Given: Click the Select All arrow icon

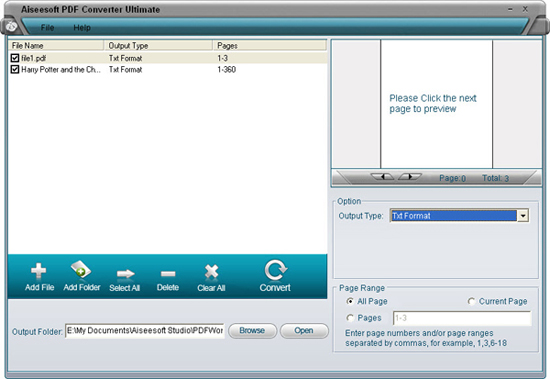Looking at the screenshot, I should (x=125, y=273).
